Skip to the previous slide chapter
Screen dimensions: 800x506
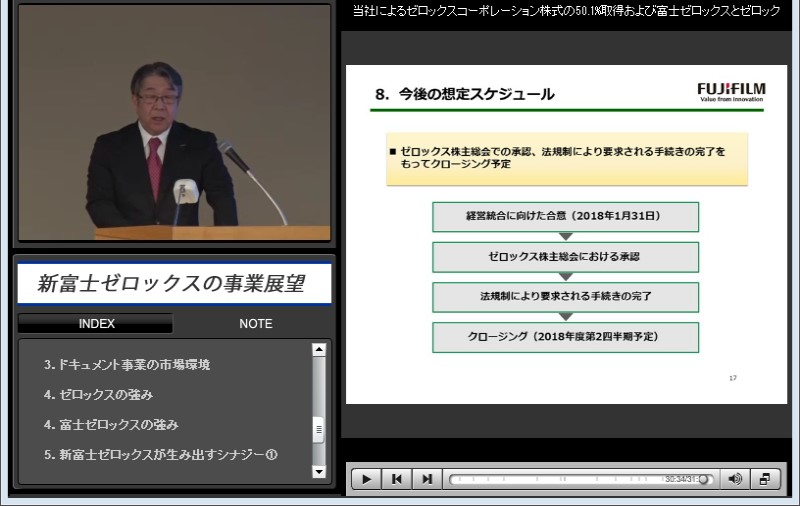[396, 479]
